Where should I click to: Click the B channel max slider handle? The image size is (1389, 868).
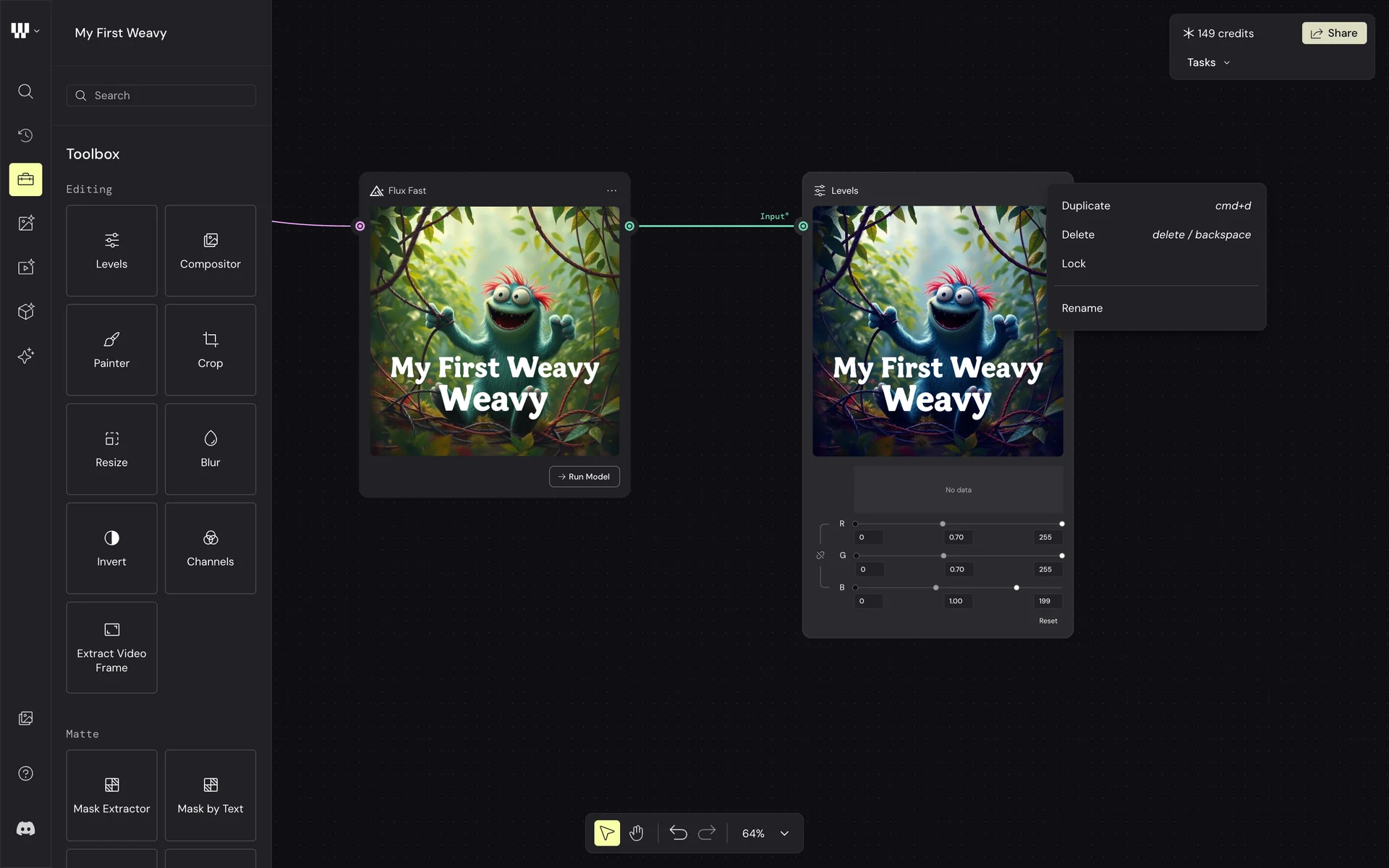pos(1016,588)
